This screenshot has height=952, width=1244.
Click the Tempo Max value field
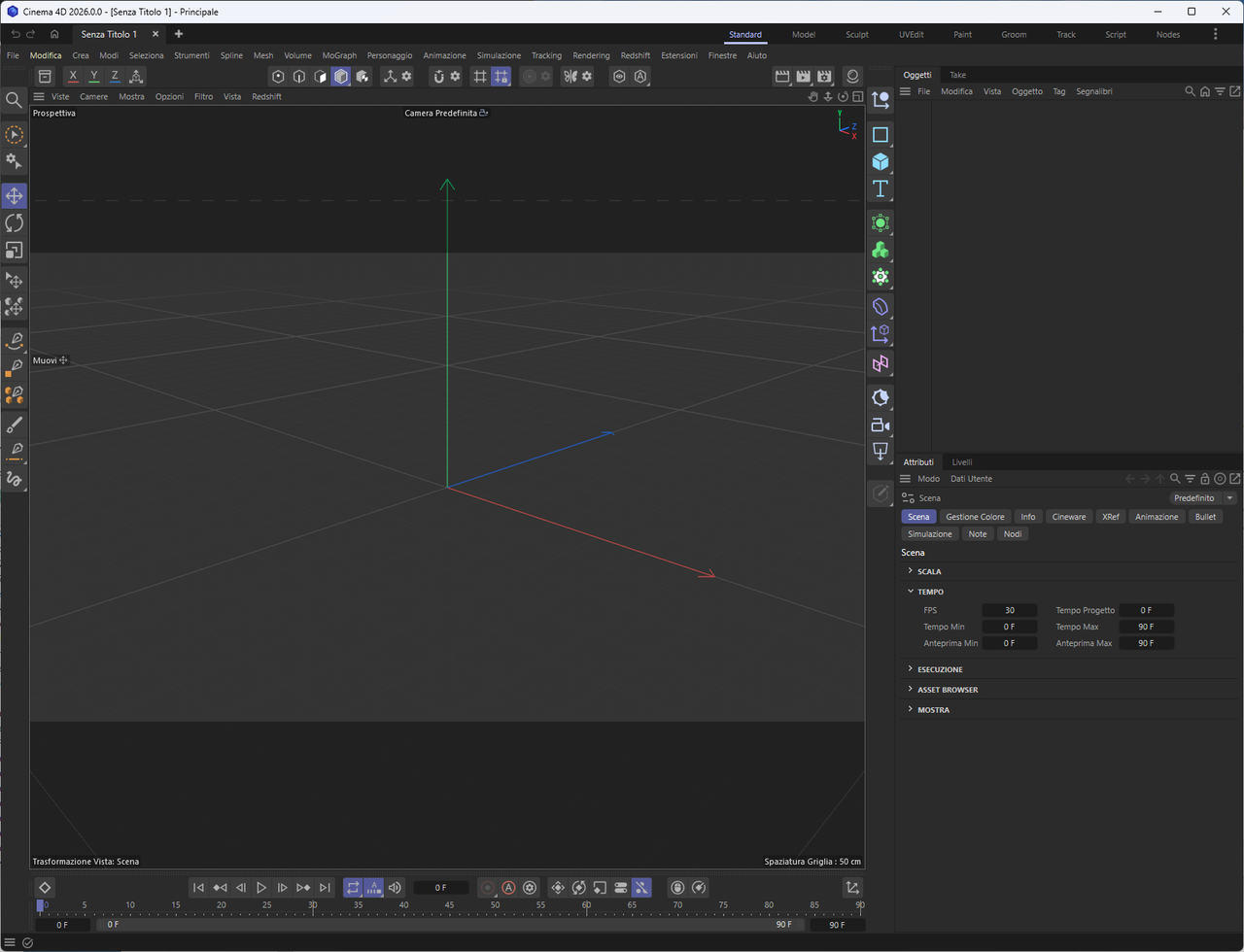tap(1147, 627)
